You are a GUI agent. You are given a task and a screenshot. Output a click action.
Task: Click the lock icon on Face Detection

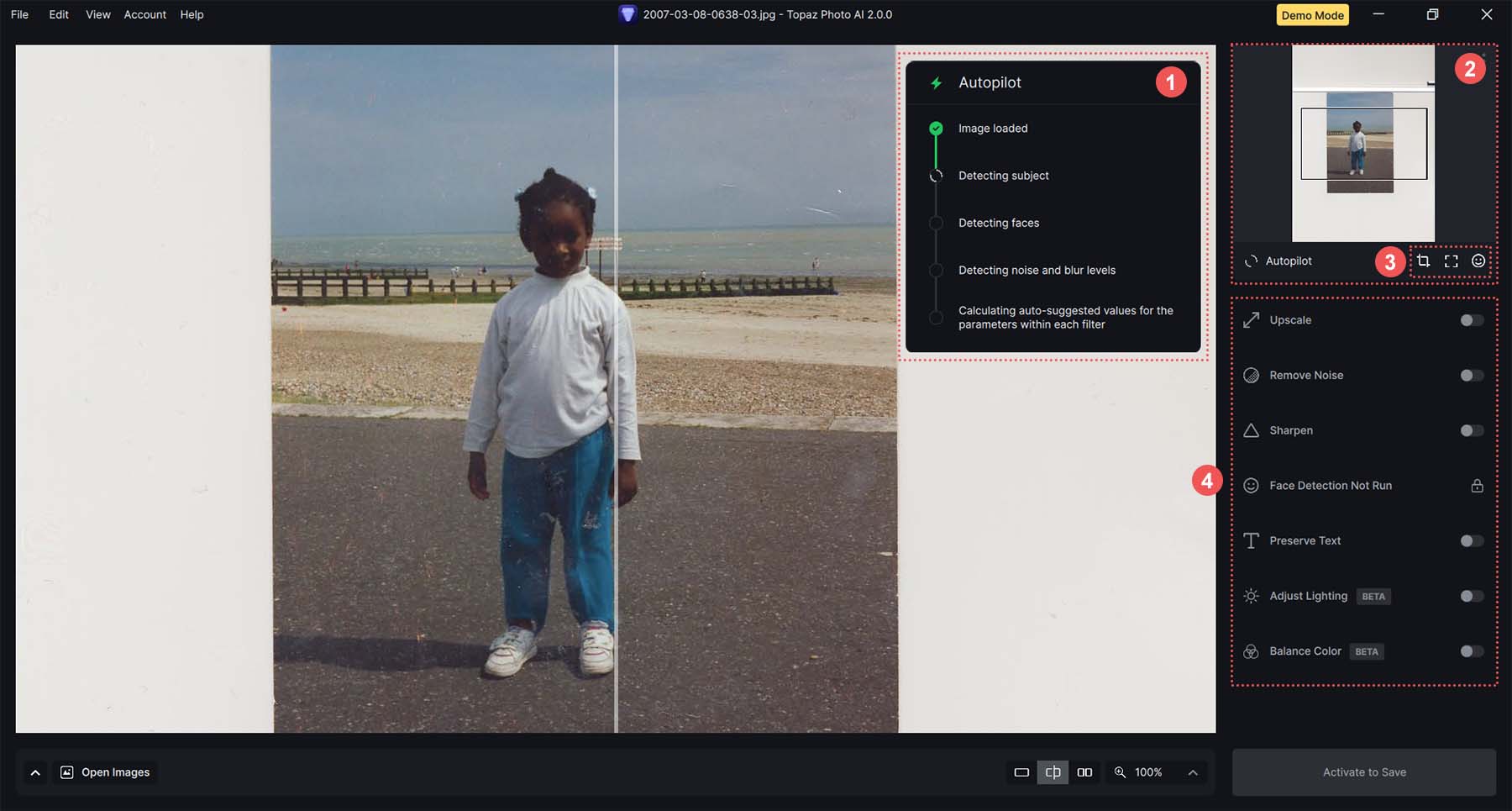tap(1477, 486)
